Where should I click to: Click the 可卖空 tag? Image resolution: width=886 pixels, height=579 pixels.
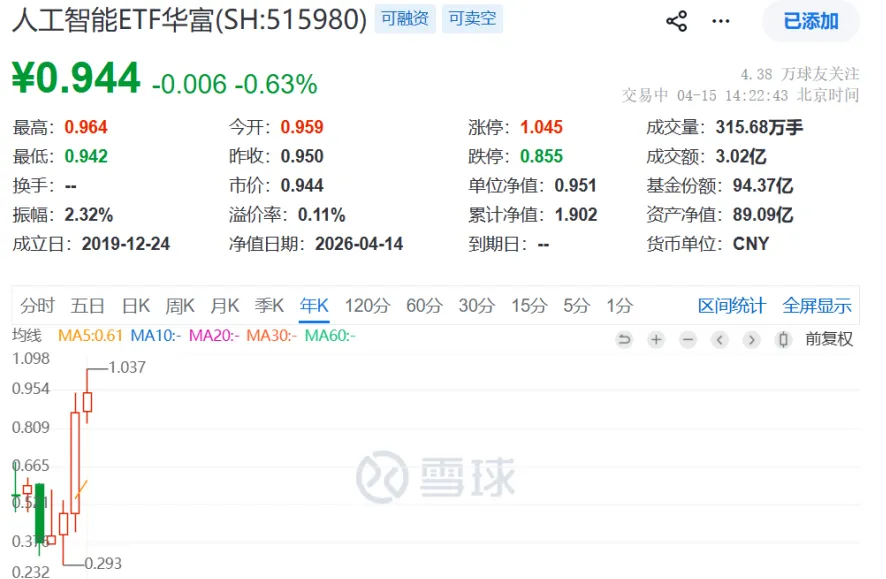pos(472,19)
